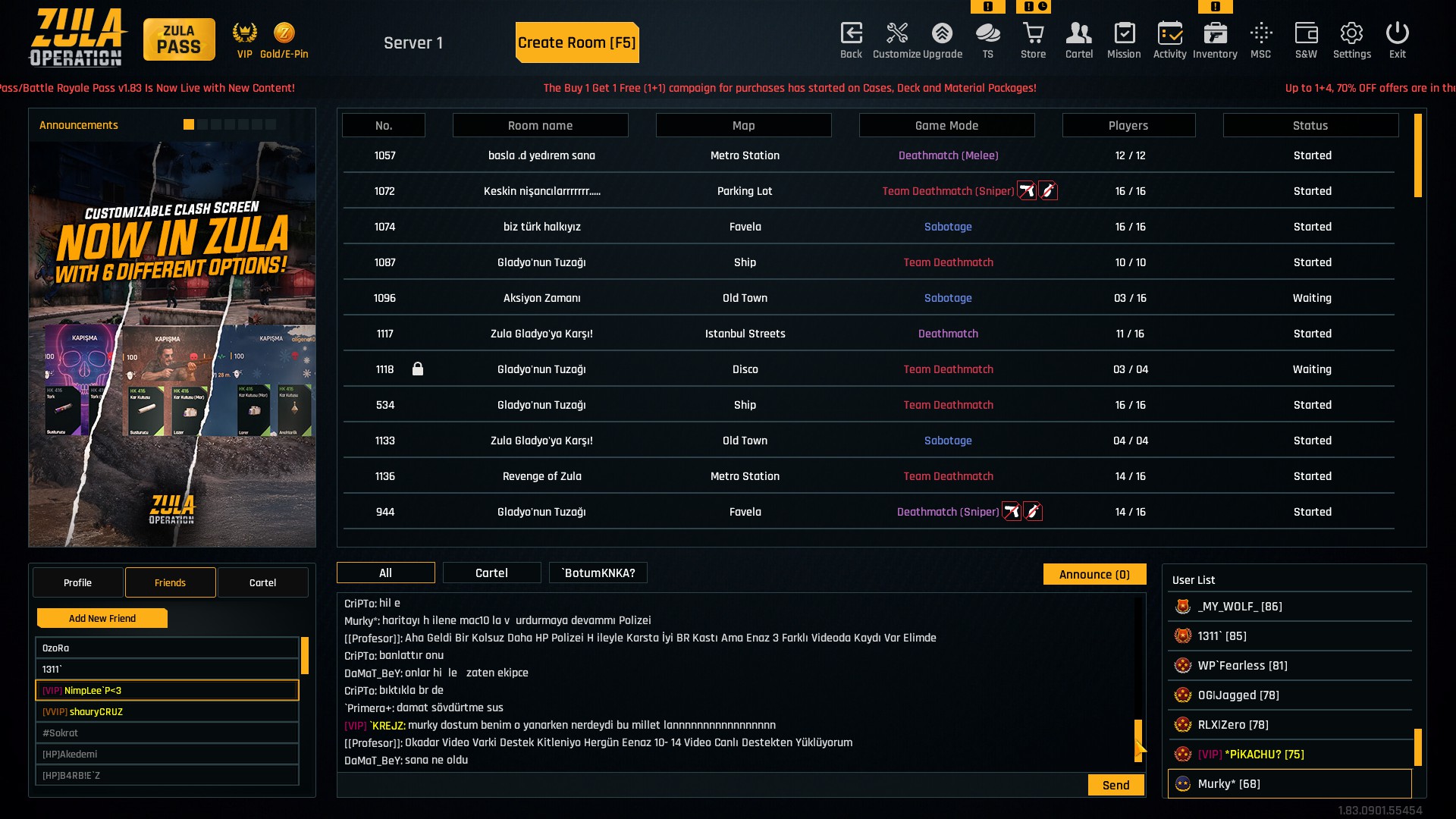Click the rank icon beside WP`Fearless

(1183, 666)
